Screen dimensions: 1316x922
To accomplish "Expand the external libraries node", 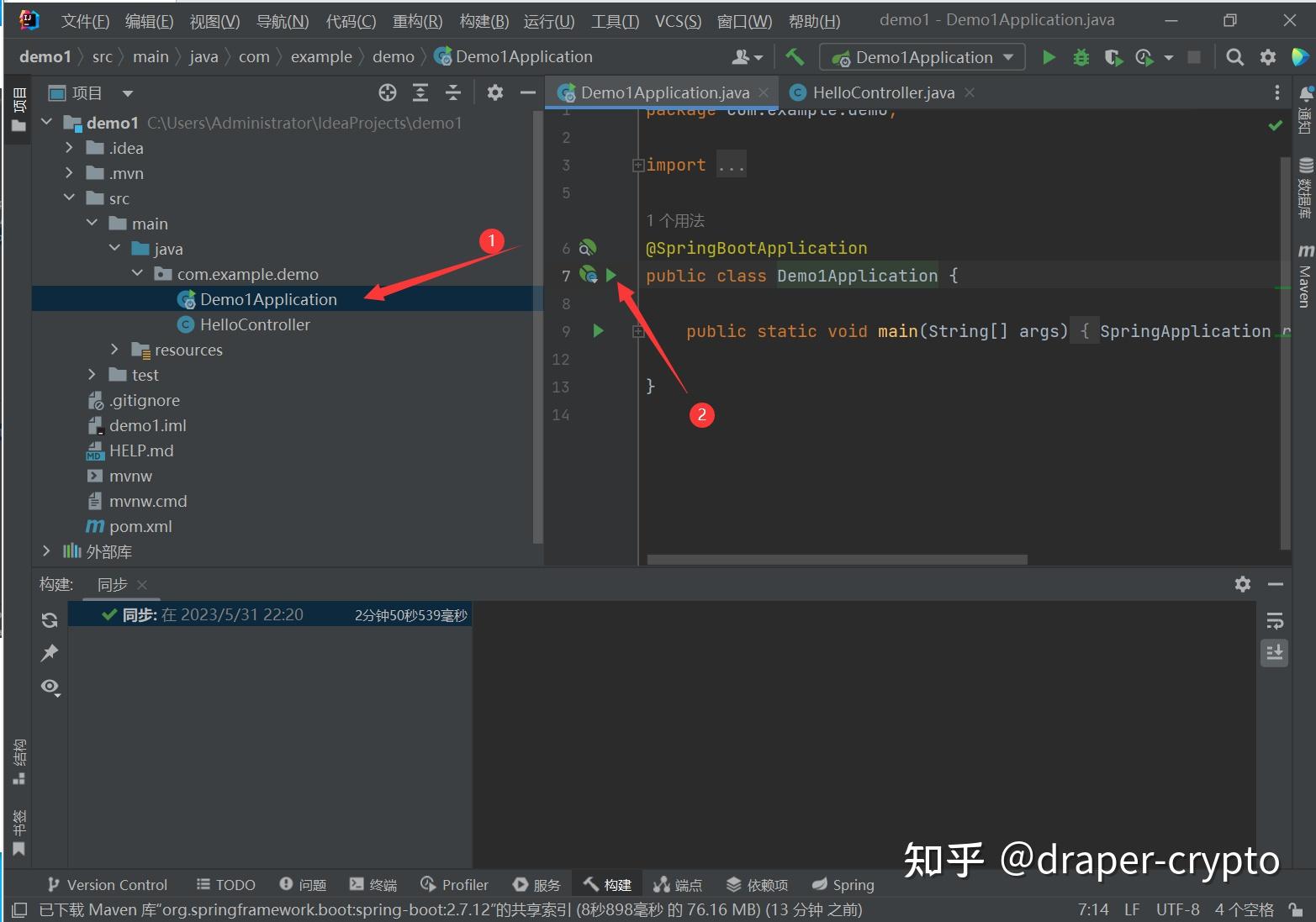I will 46,551.
